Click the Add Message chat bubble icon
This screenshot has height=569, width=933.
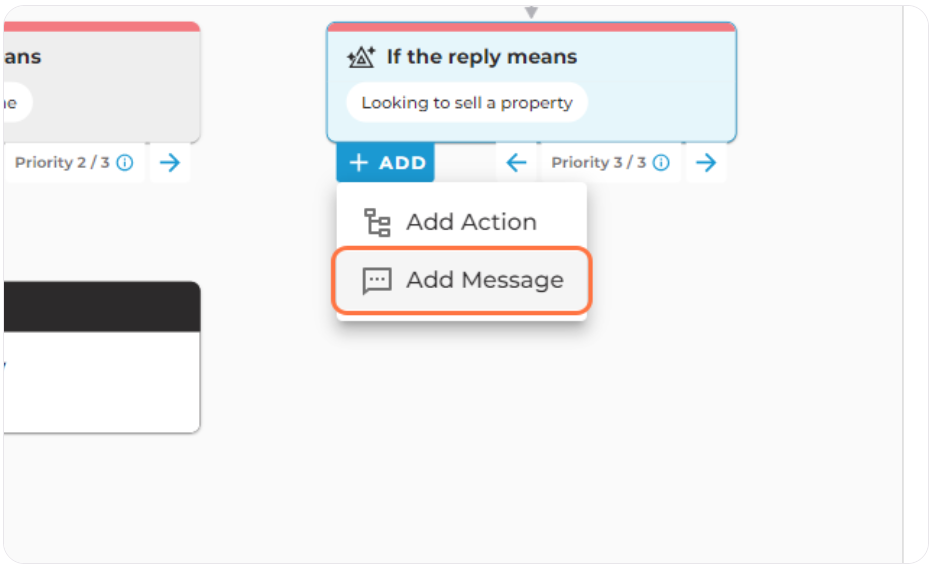[x=377, y=280]
